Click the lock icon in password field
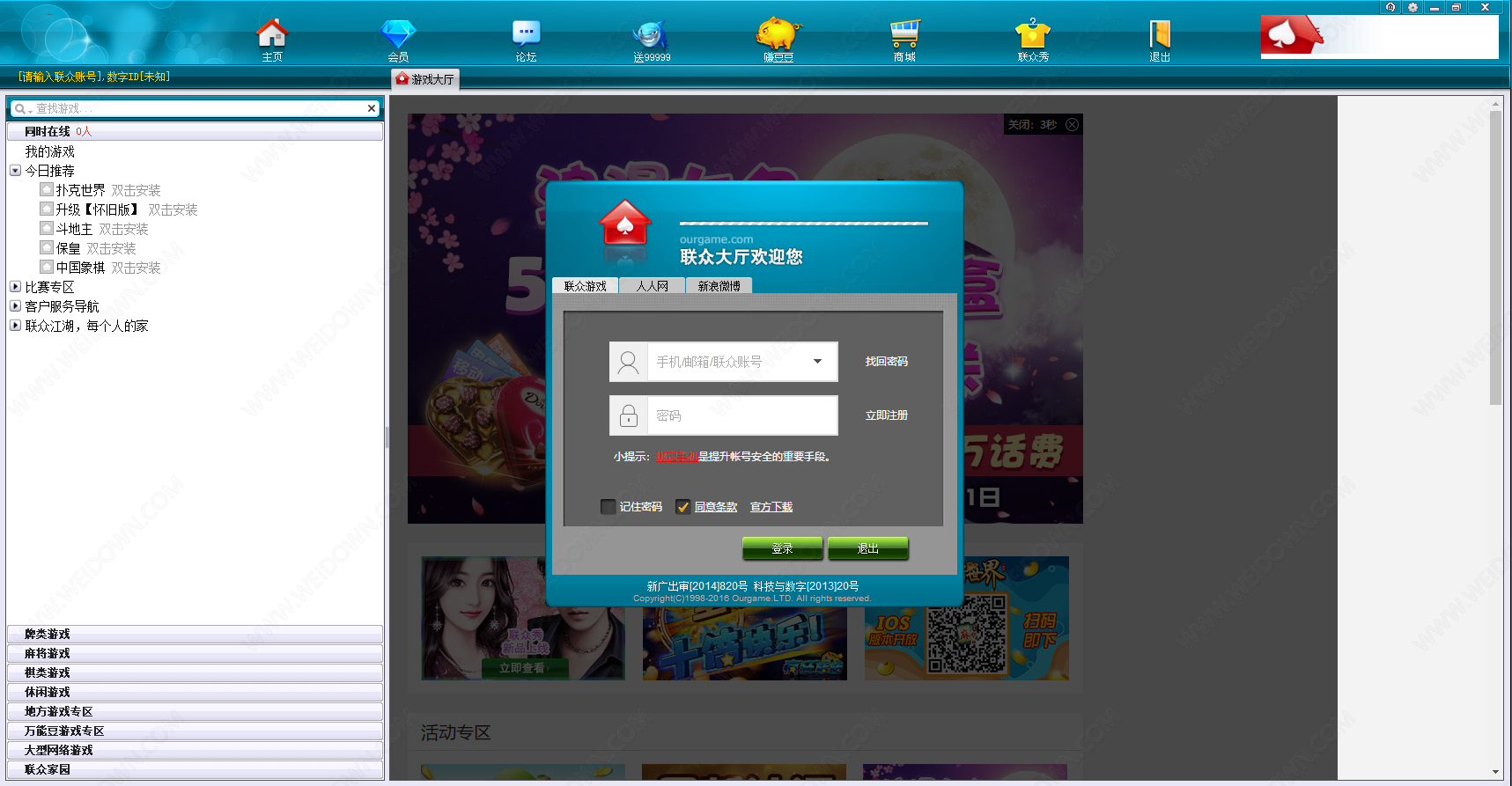This screenshot has width=1512, height=786. click(x=628, y=415)
